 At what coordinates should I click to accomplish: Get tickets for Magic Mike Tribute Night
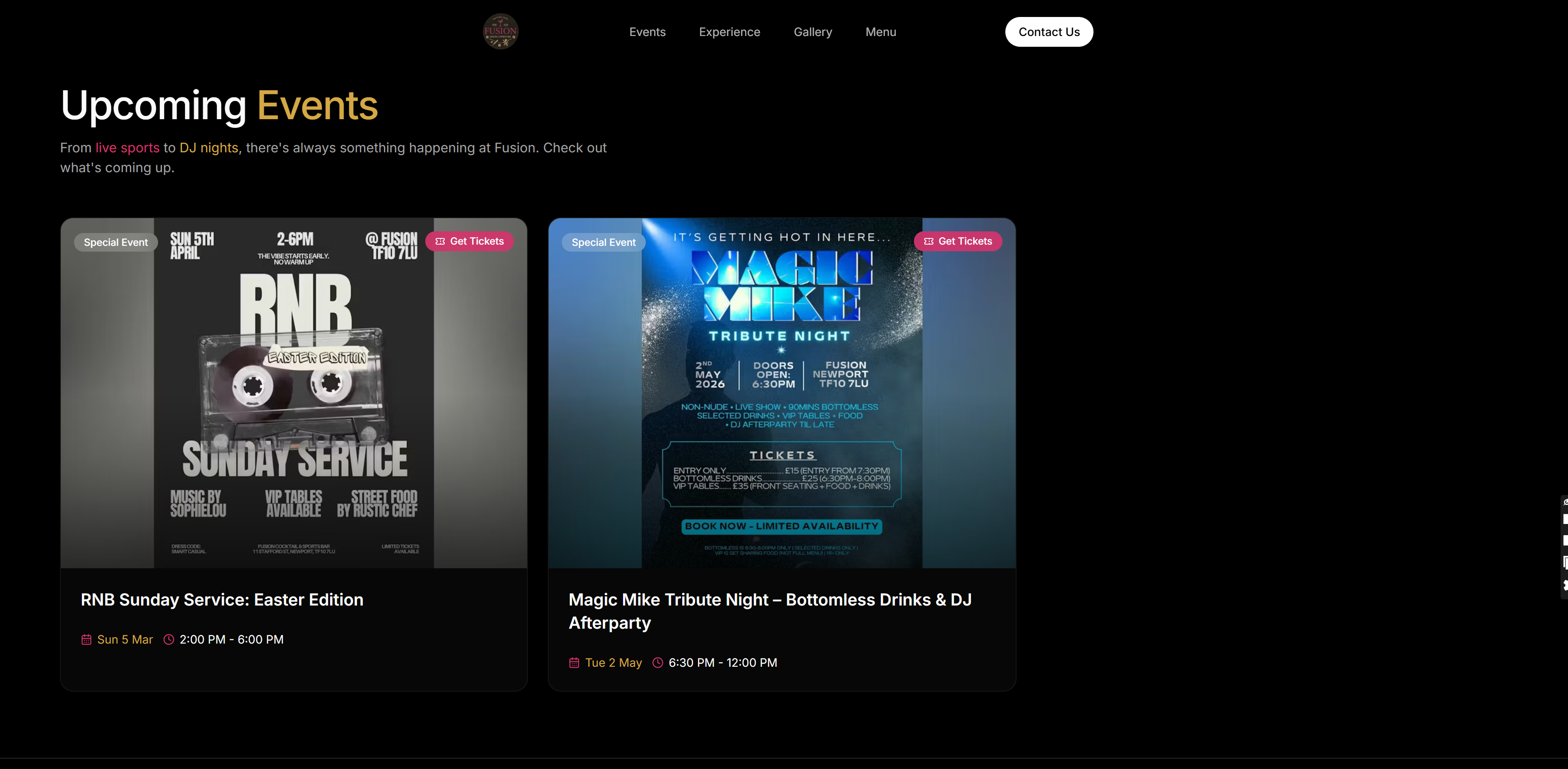(x=957, y=241)
